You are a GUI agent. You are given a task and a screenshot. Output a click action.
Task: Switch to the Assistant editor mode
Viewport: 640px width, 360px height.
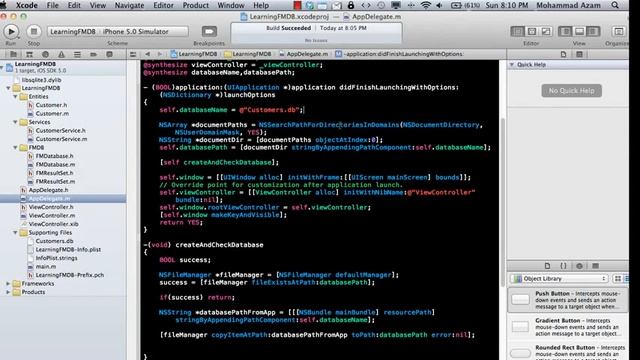point(532,31)
